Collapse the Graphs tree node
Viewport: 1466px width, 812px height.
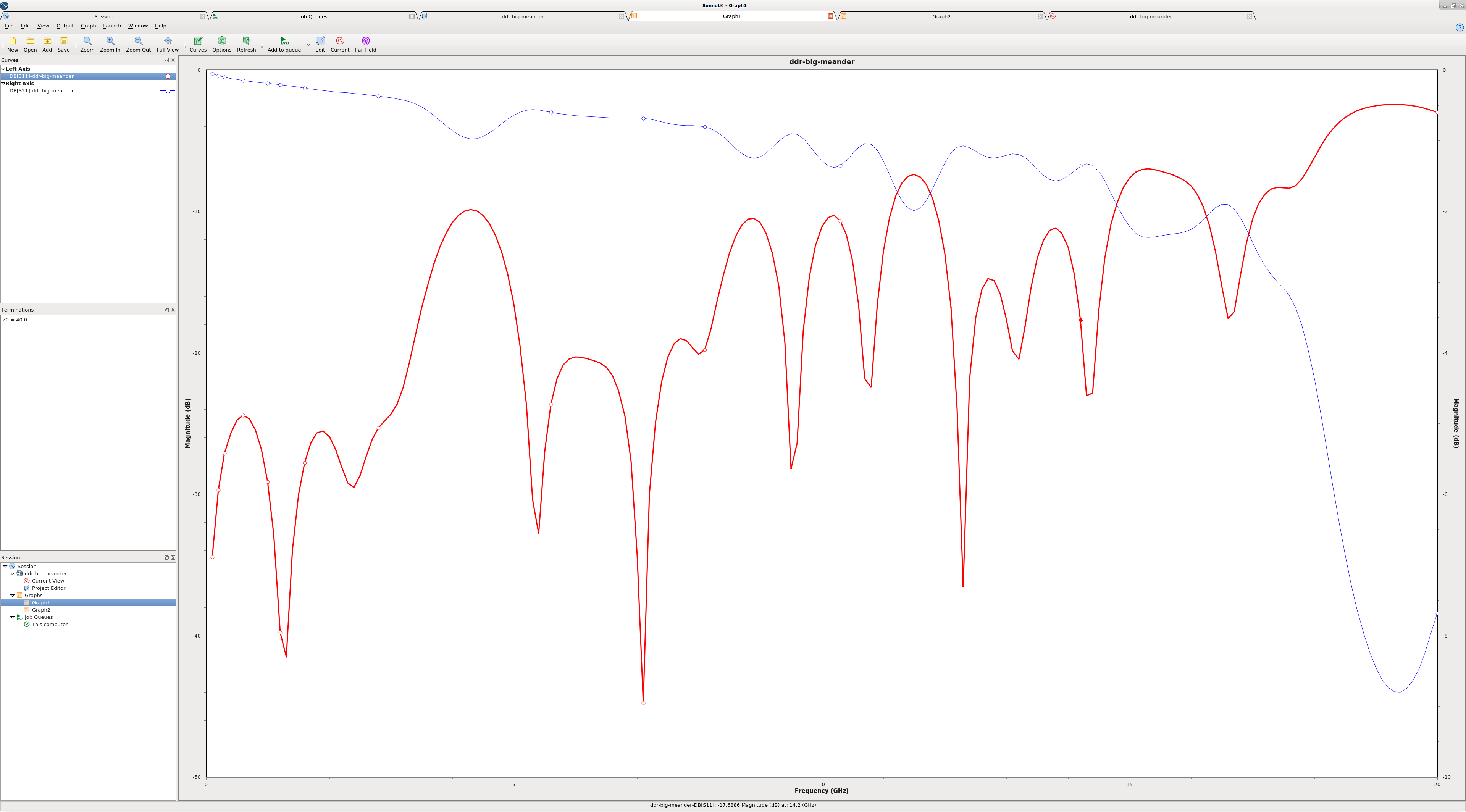click(x=13, y=596)
